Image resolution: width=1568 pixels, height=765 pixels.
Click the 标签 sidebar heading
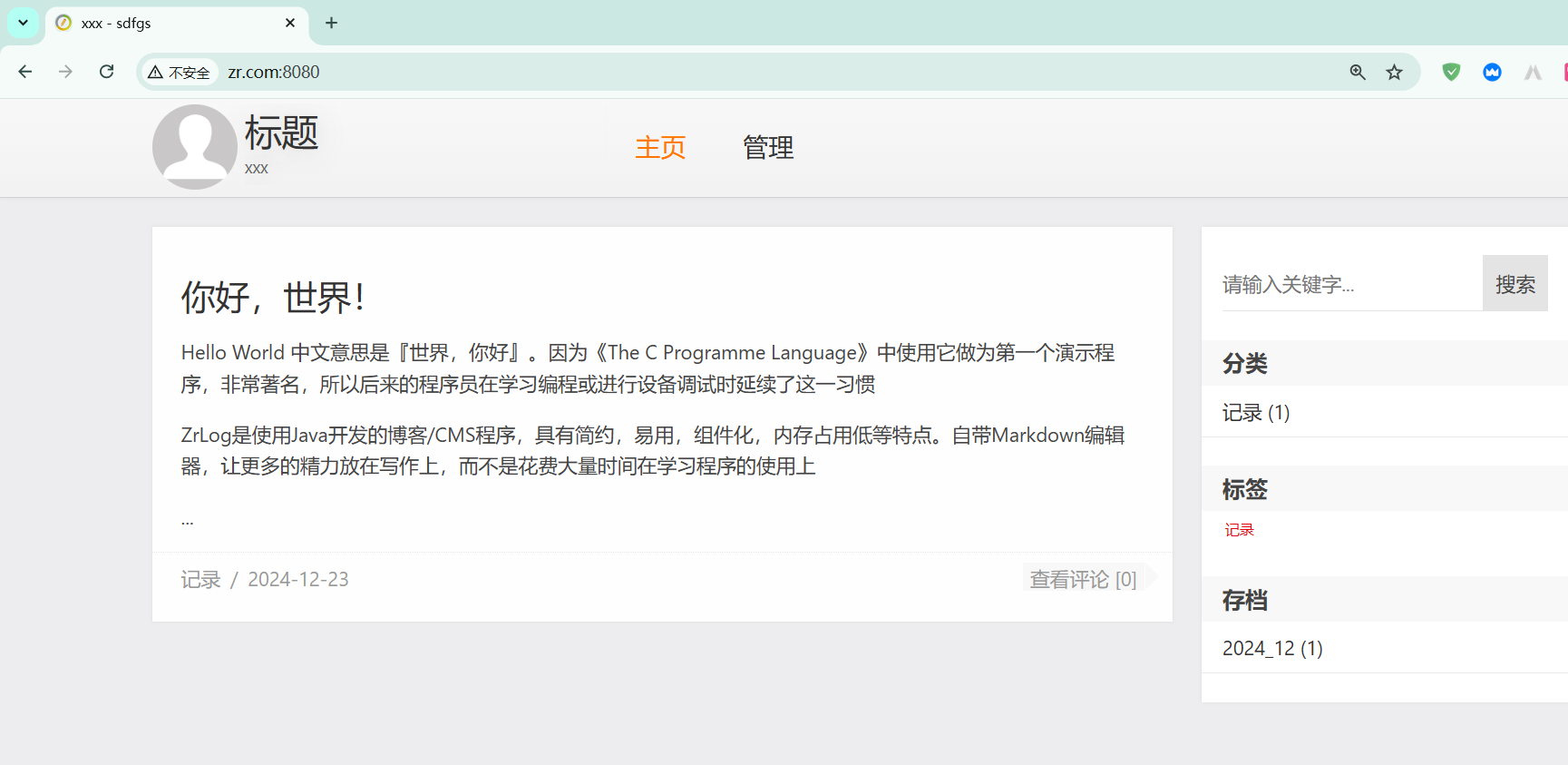[x=1245, y=490]
